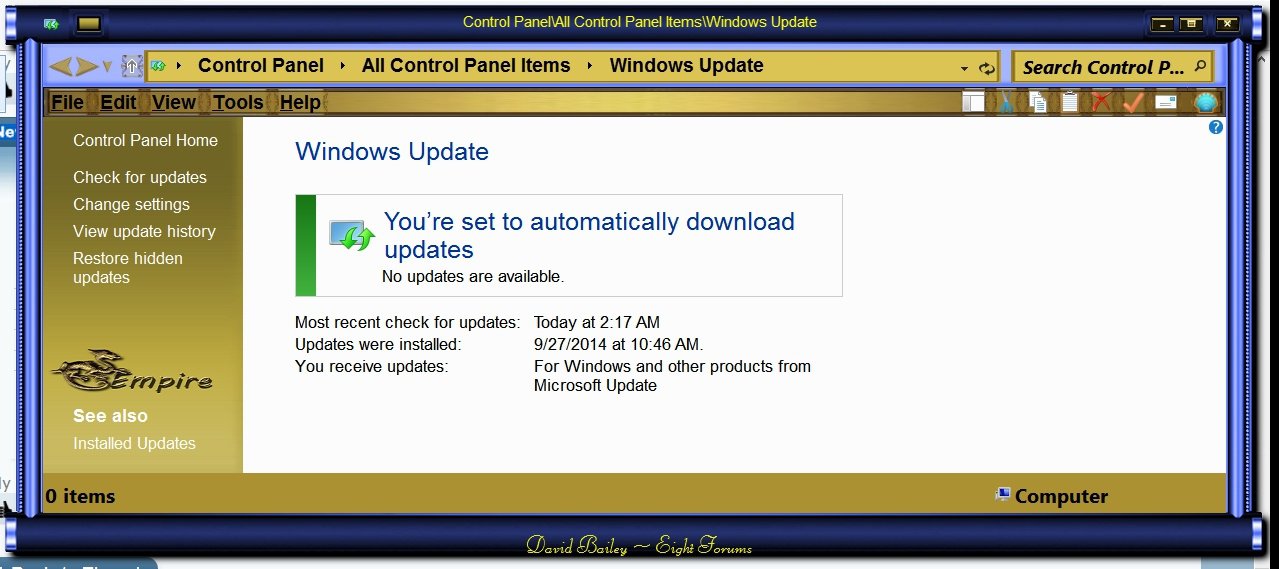The image size is (1279, 569).
Task: Click '9/27/2014 at 10:46 AM.' text
Action: [x=619, y=344]
